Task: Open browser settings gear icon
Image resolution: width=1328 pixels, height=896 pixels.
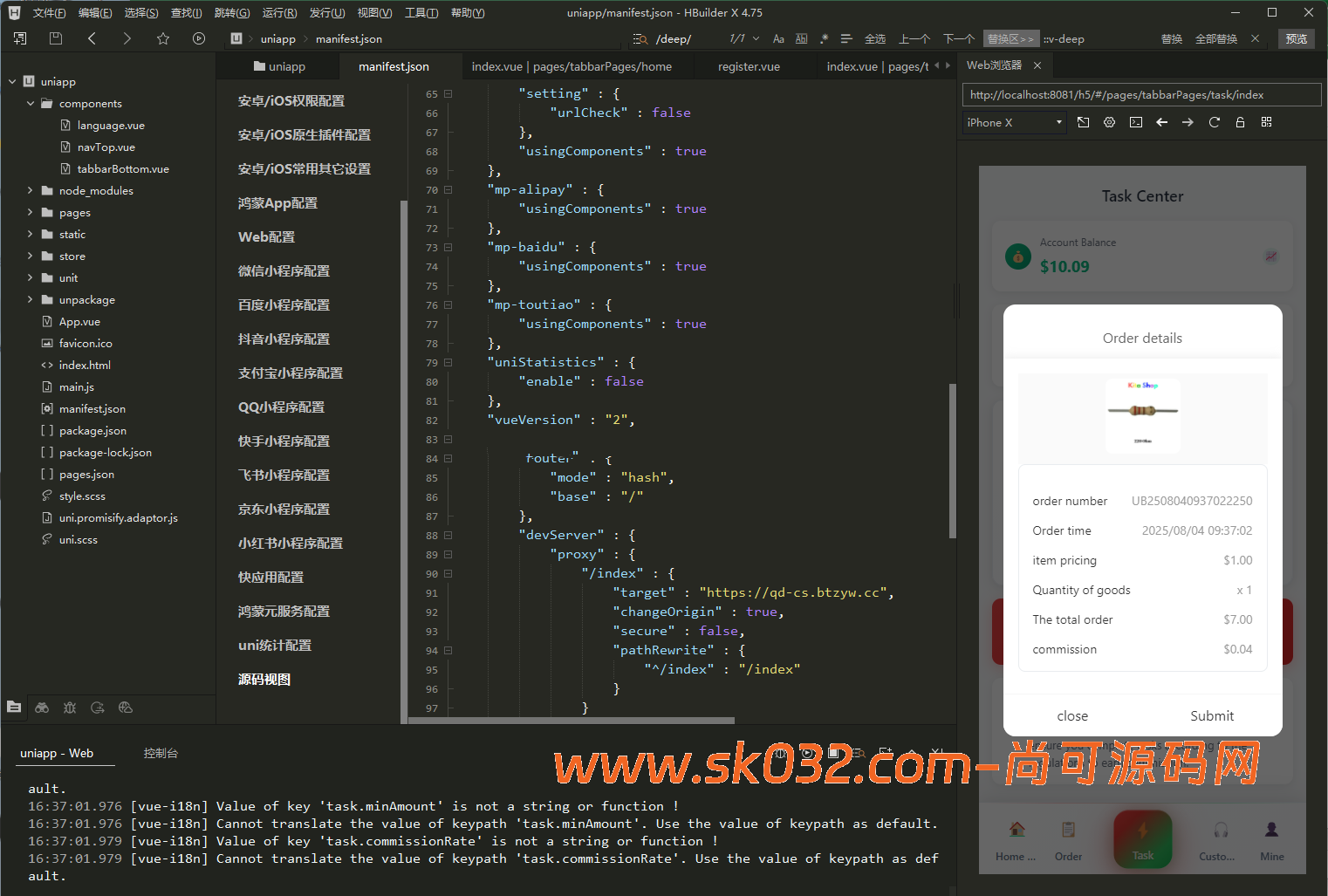Action: [x=1109, y=123]
